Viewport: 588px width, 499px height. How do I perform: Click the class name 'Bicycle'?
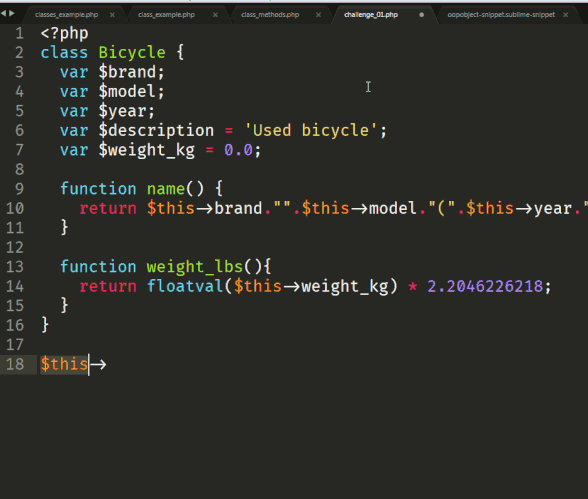click(x=132, y=53)
